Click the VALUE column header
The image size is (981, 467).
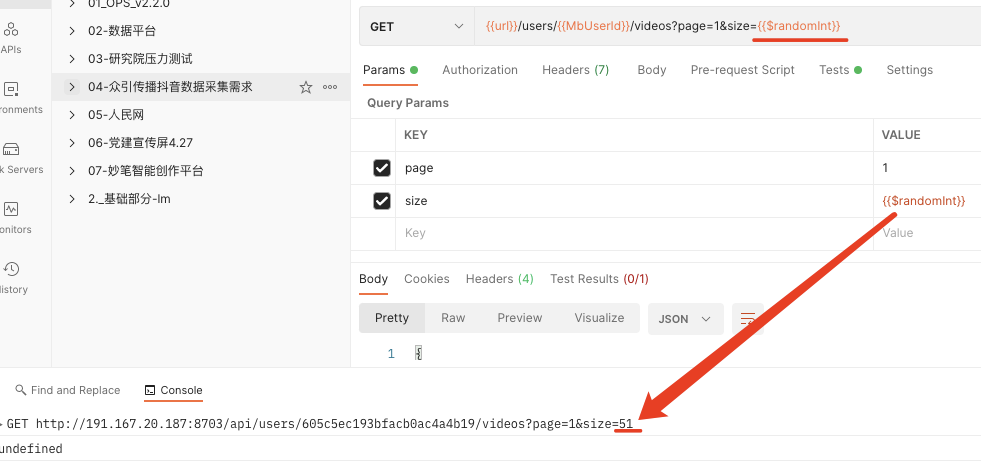(x=901, y=135)
